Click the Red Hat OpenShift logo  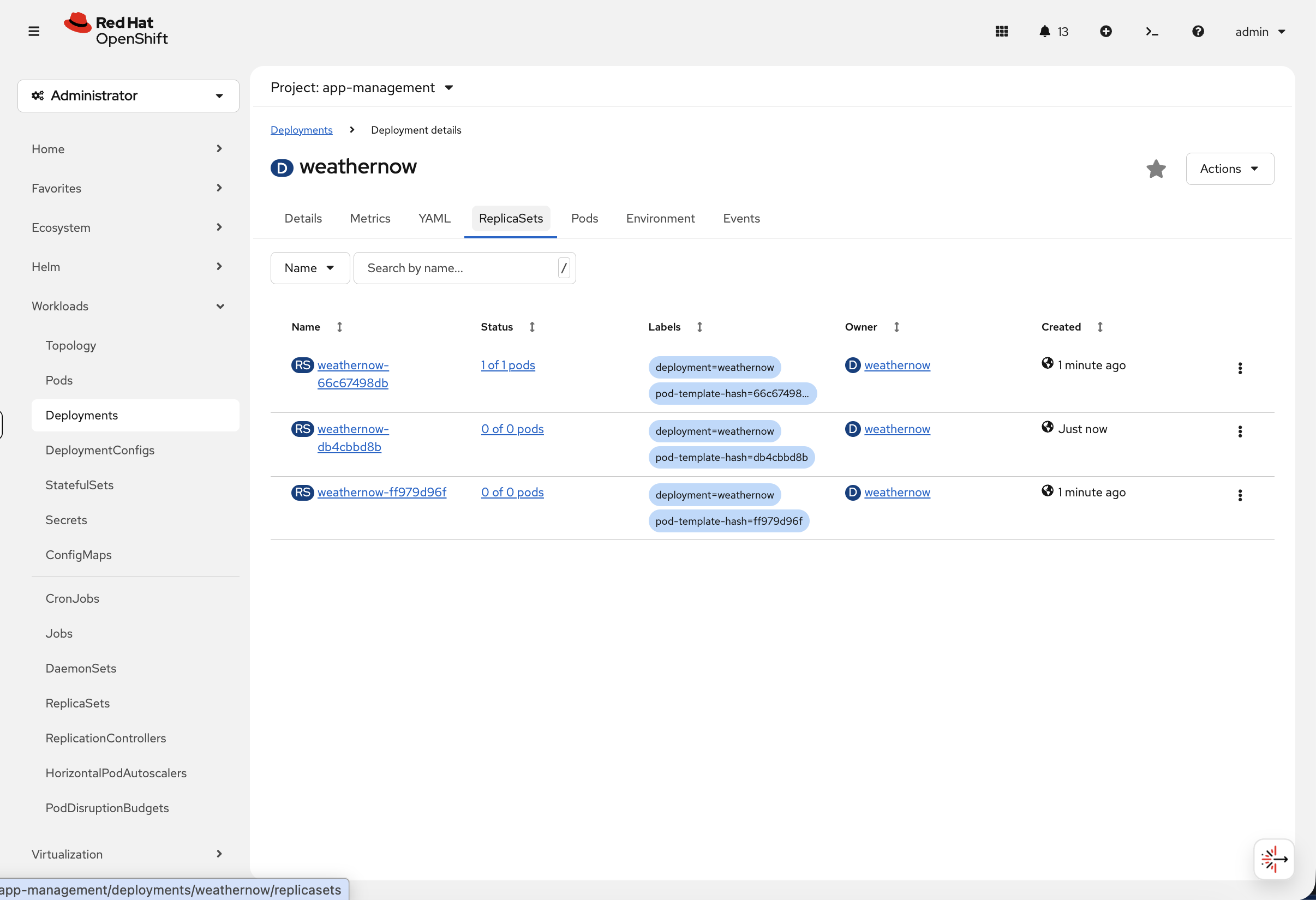click(x=116, y=29)
